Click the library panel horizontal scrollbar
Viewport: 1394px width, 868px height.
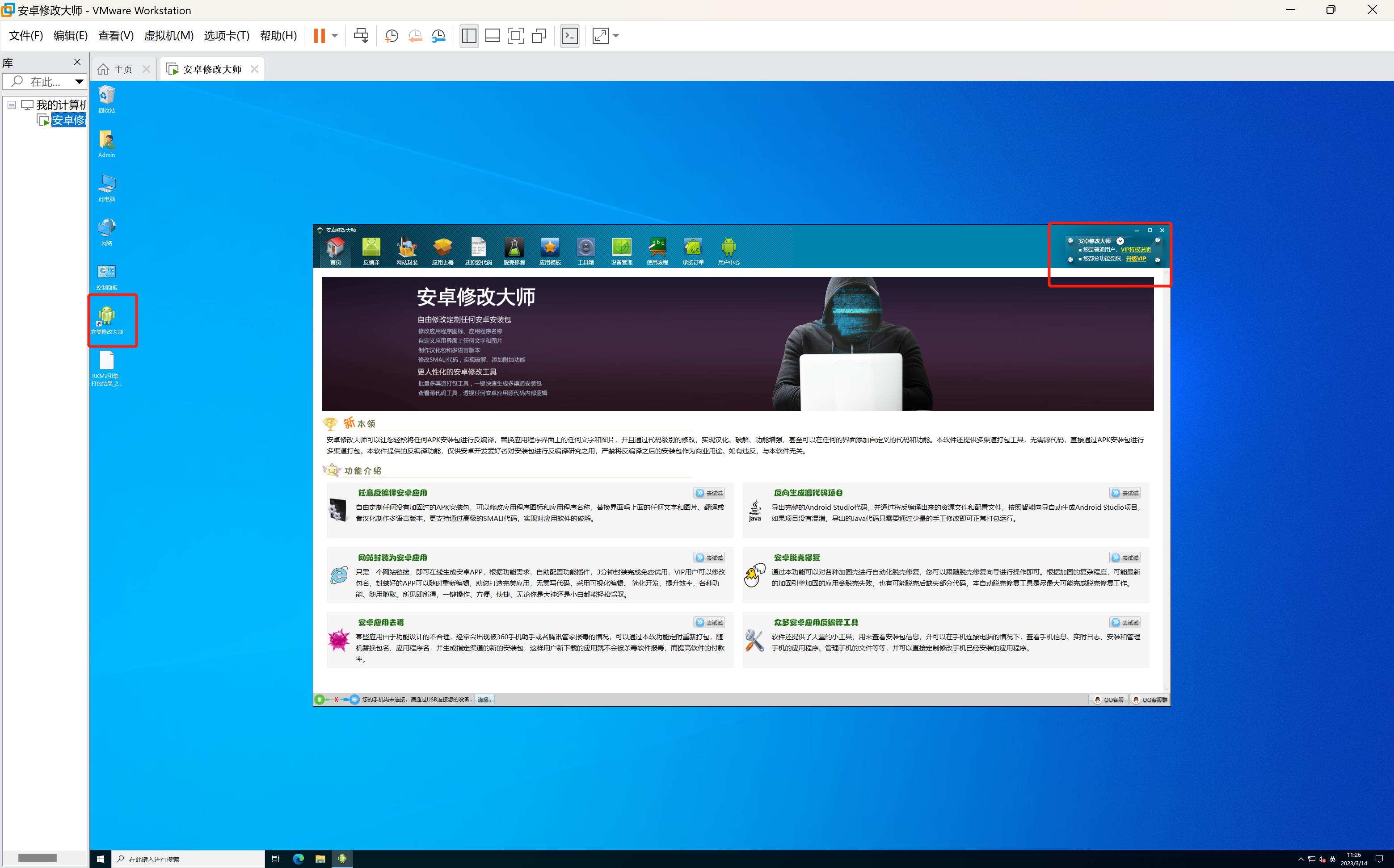tap(38, 858)
